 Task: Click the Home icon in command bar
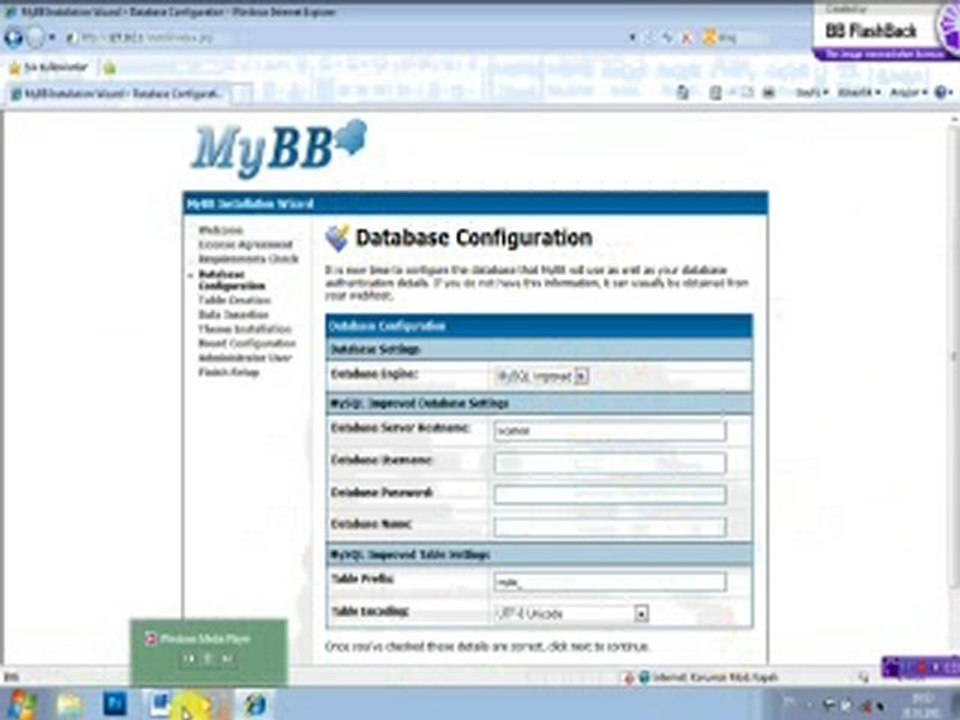682,93
